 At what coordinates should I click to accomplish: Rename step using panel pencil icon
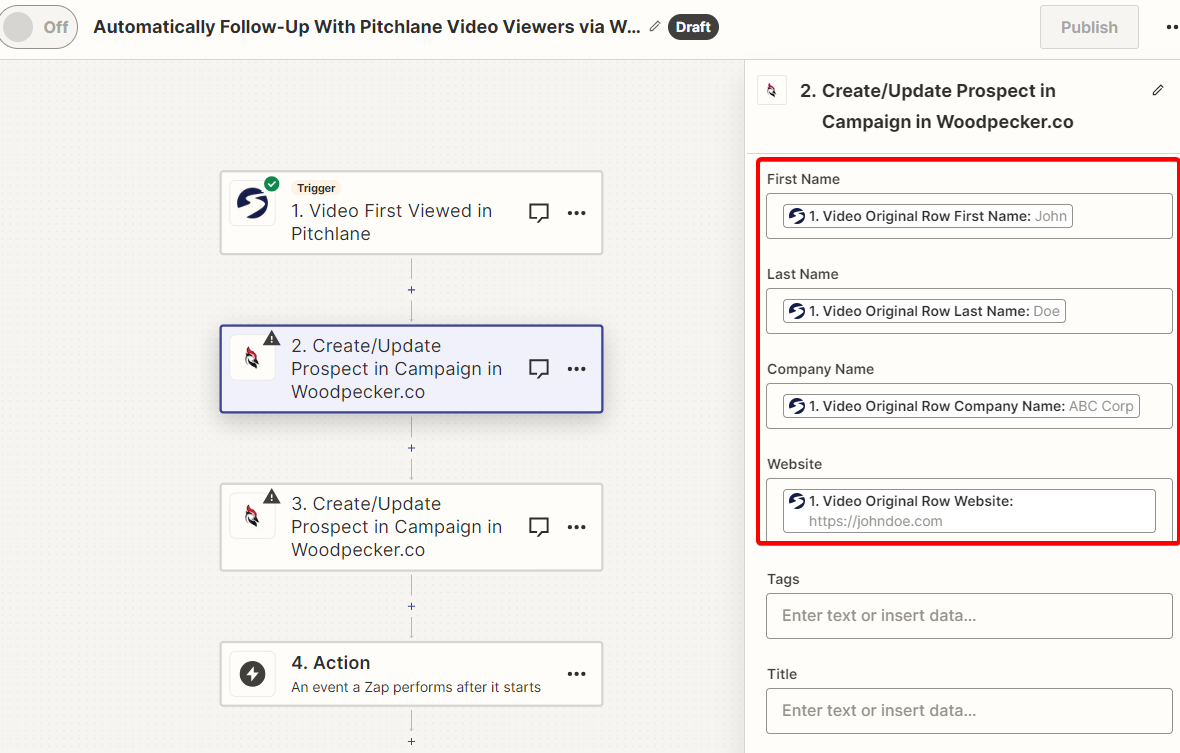[x=1157, y=90]
